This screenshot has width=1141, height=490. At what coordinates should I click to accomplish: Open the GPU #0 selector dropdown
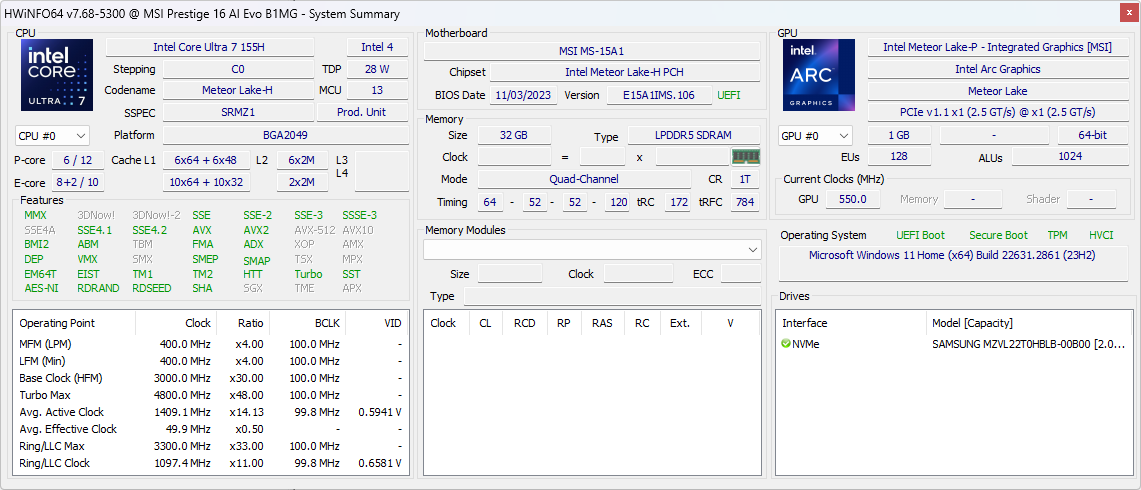(815, 136)
